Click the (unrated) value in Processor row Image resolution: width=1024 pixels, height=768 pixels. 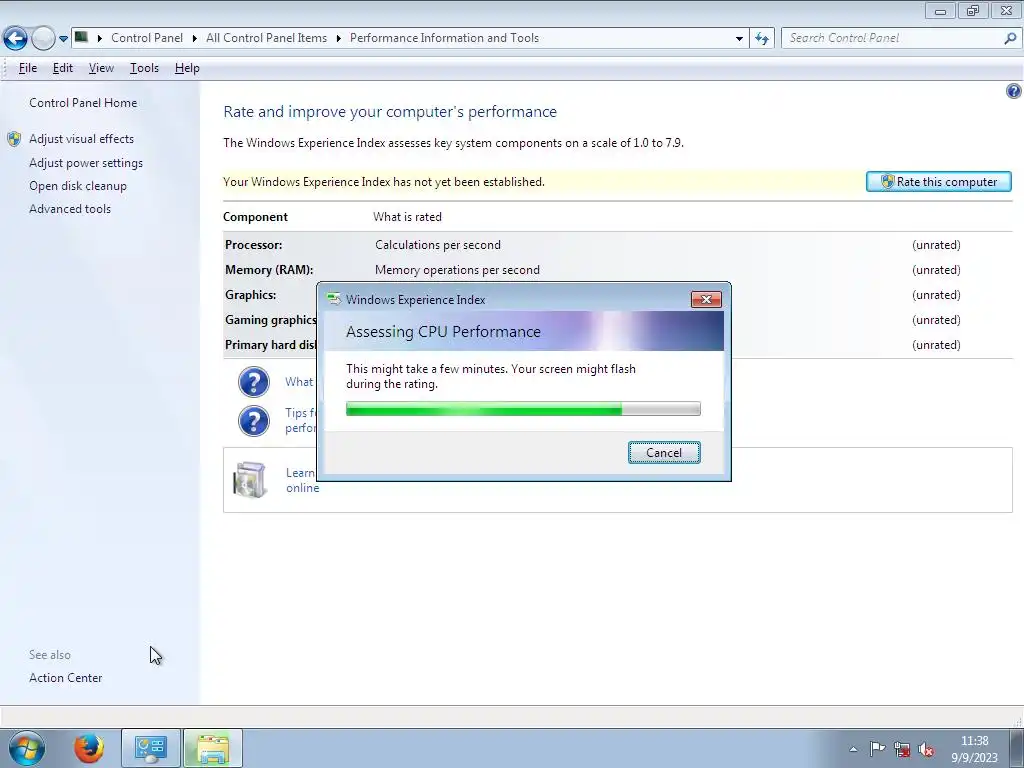(936, 245)
